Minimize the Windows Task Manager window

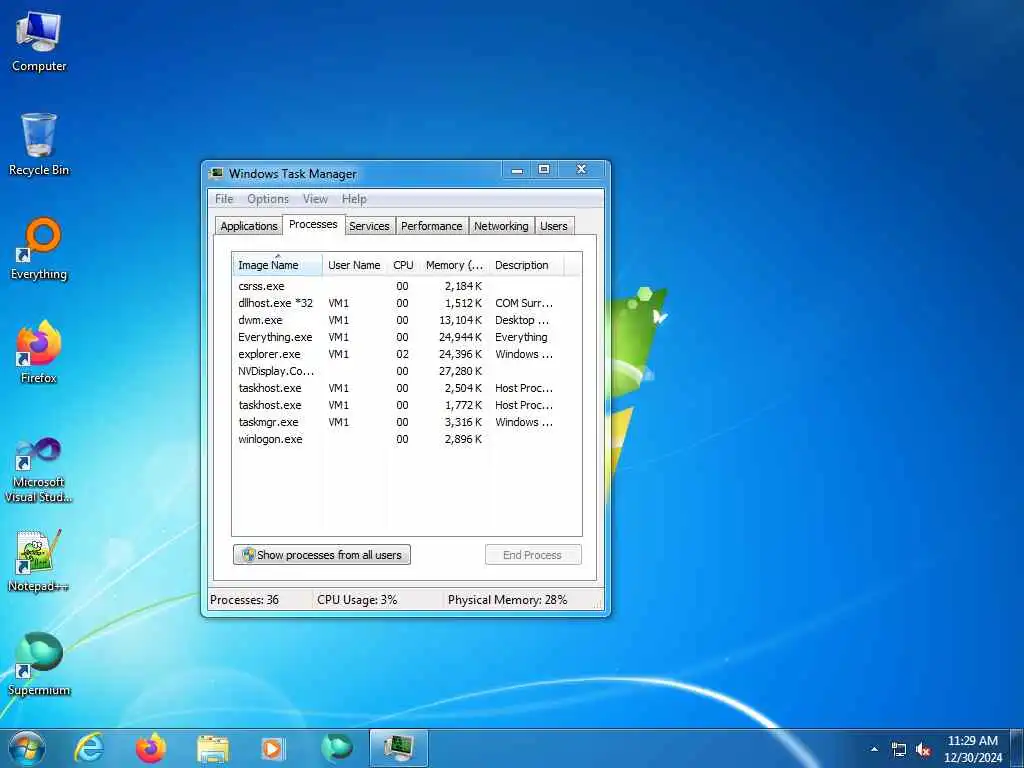pyautogui.click(x=517, y=170)
